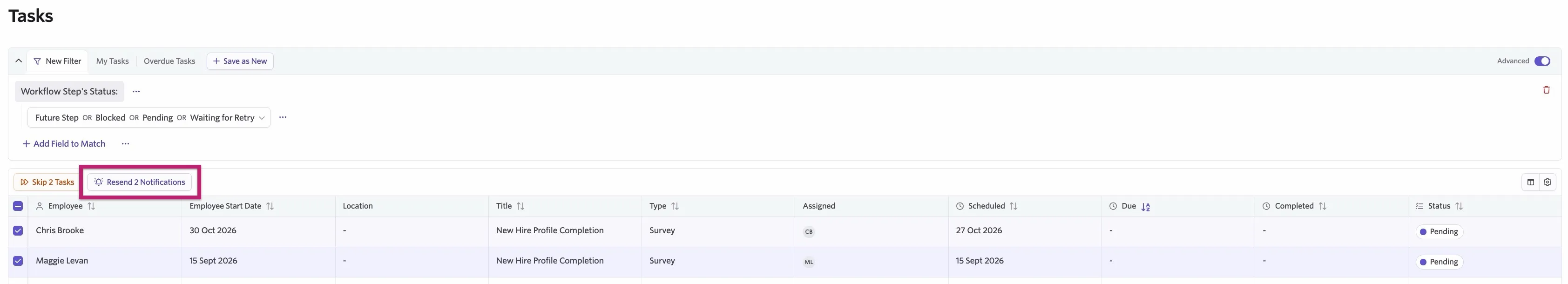The image size is (1568, 284).
Task: Open the status values dropdown
Action: click(149, 117)
